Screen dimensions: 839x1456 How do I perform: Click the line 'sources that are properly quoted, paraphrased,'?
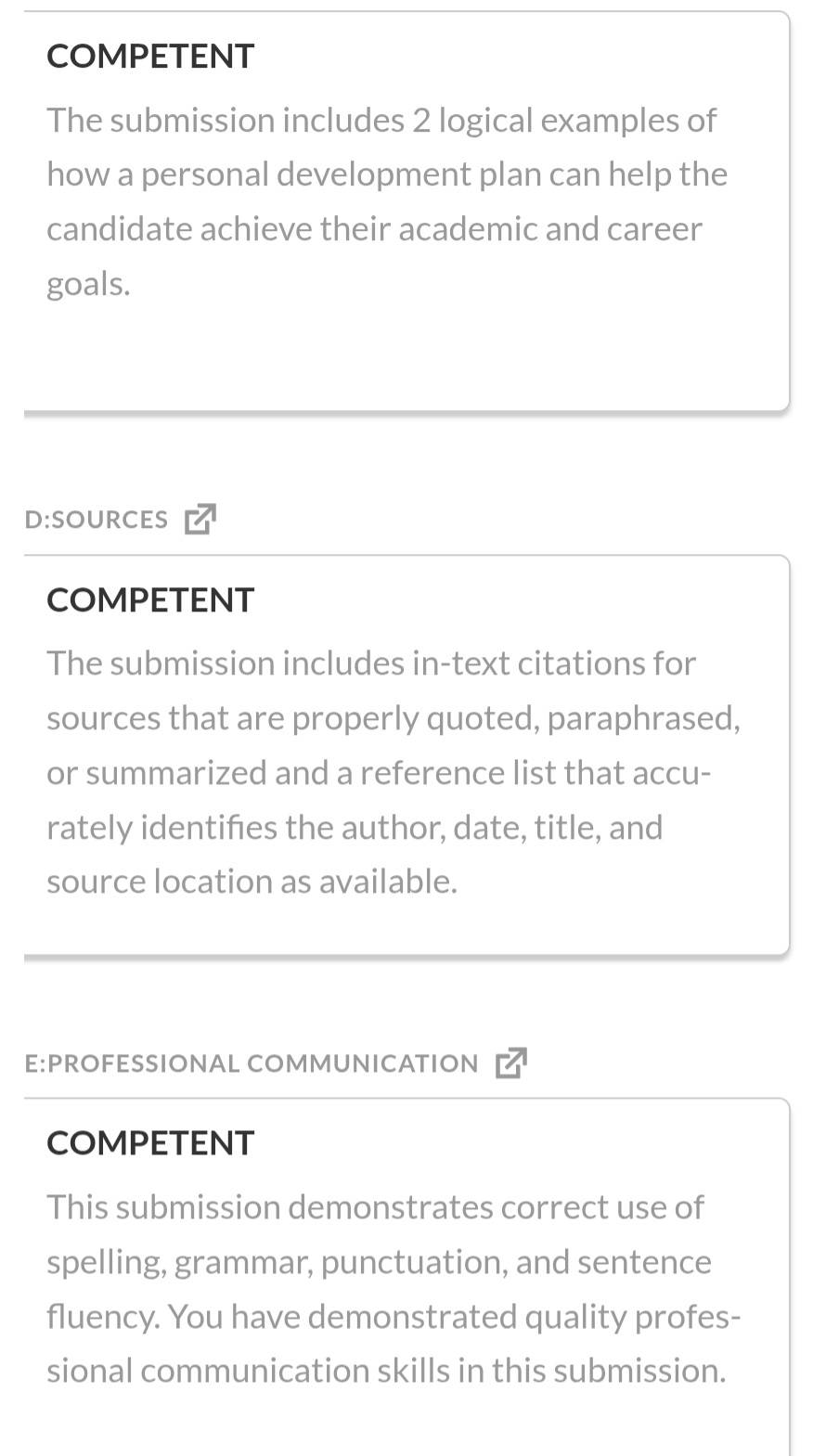point(394,718)
